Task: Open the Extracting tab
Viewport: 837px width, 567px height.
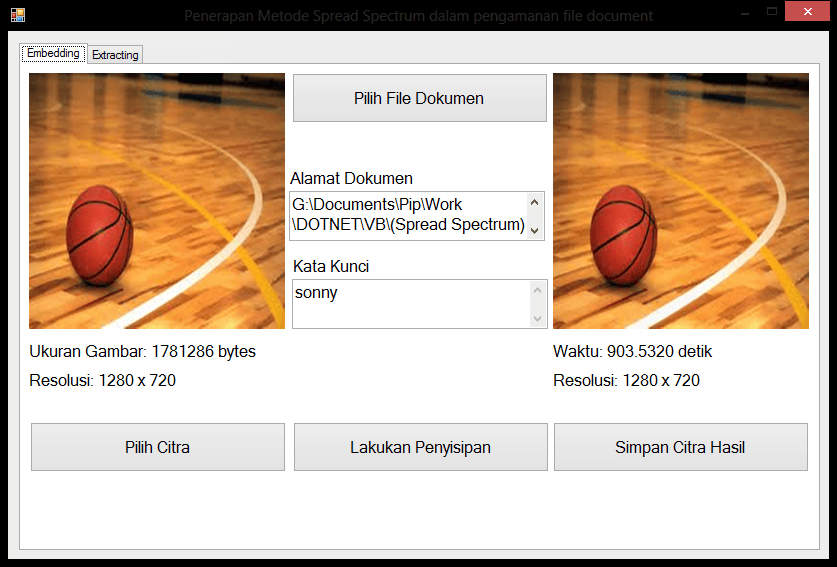Action: click(x=115, y=55)
